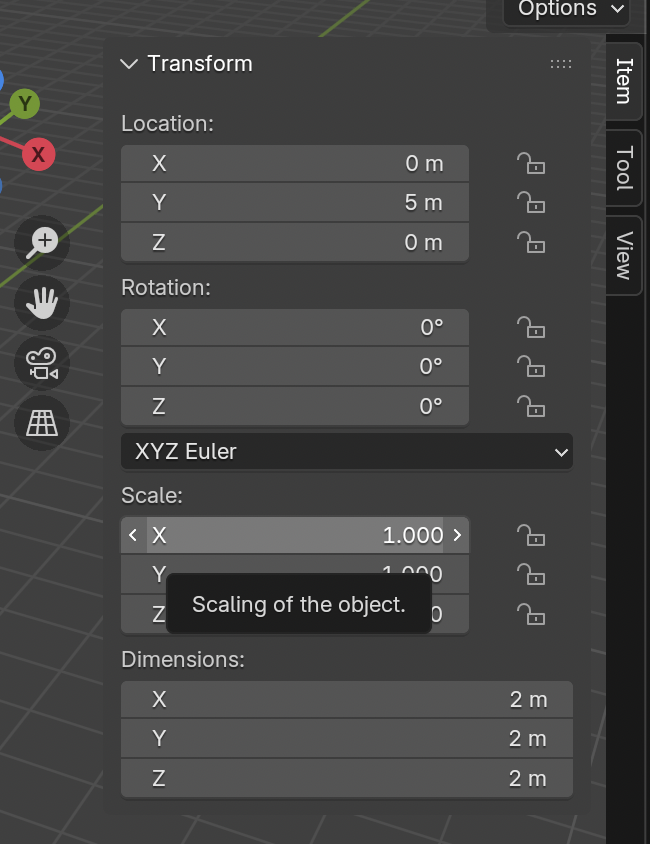
Task: Click the zoom magnifier viewport icon
Action: coord(42,242)
